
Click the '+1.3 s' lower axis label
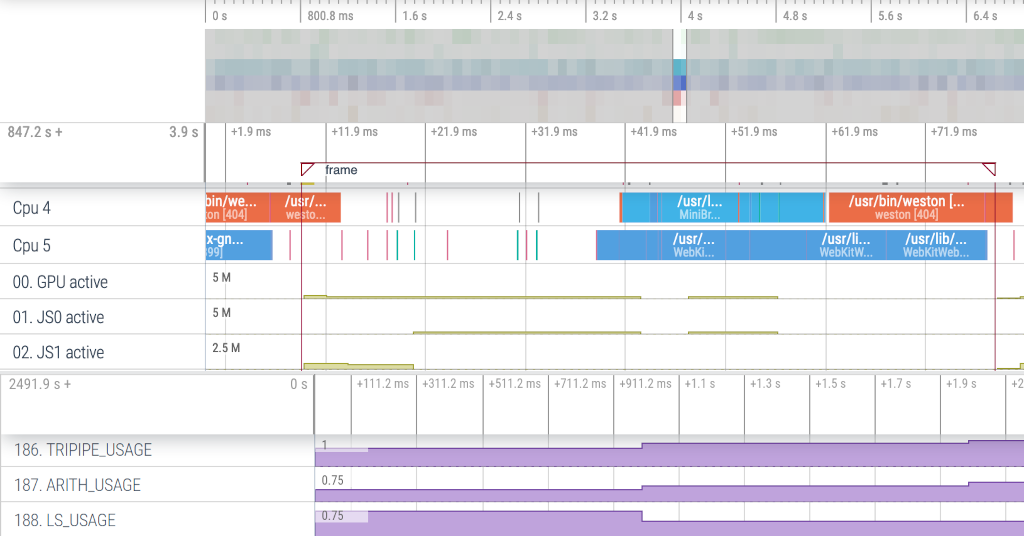click(765, 384)
